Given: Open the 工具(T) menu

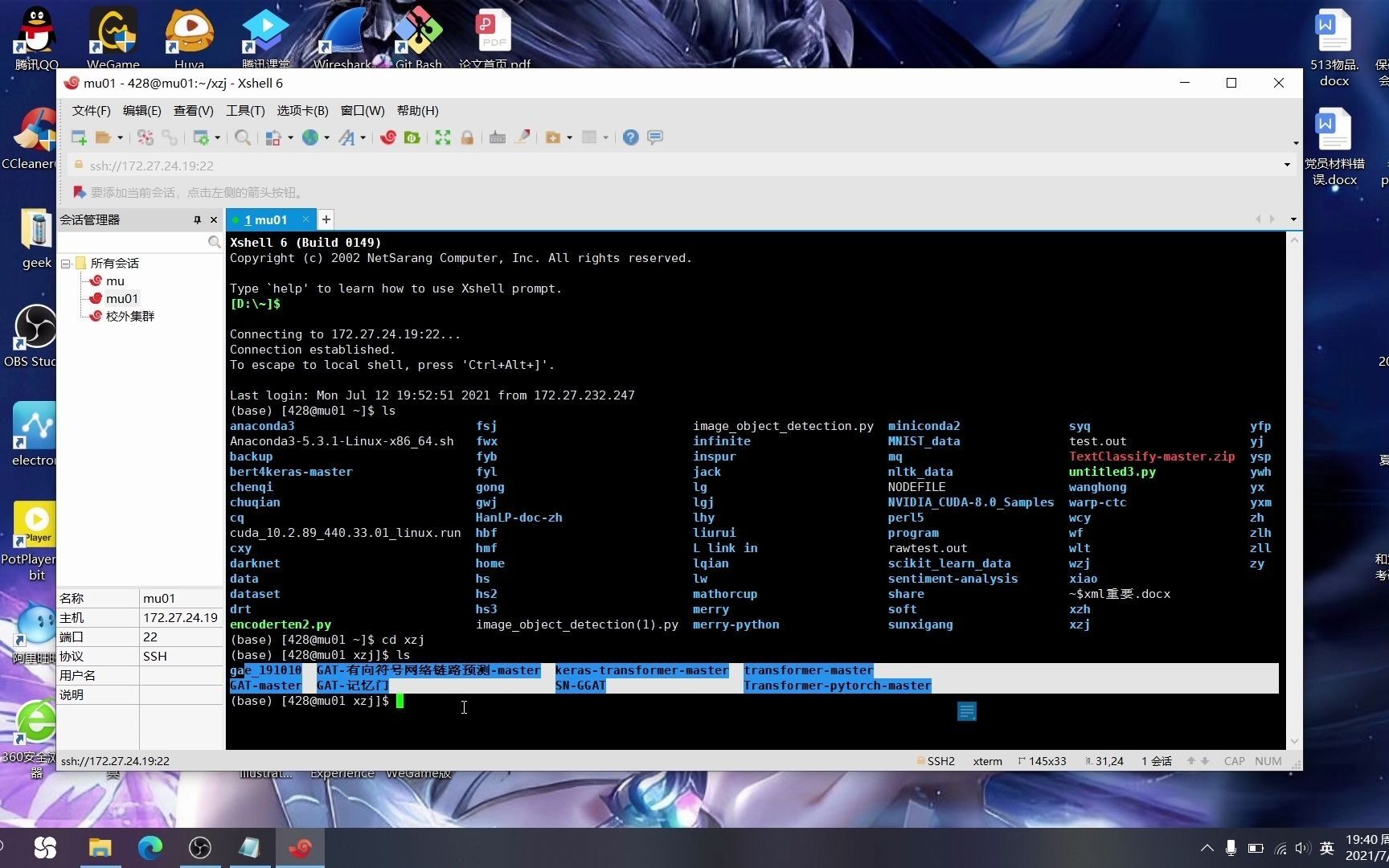Looking at the screenshot, I should [245, 111].
